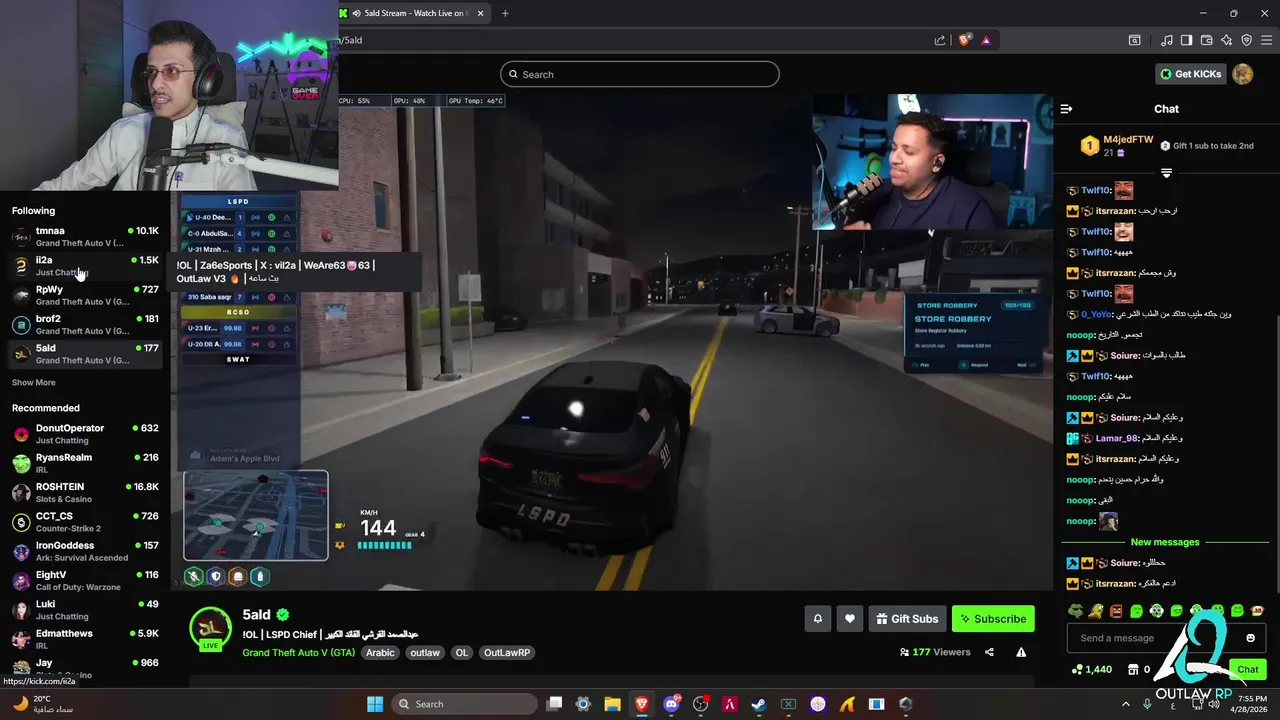Toggle the browser sidebar panel icon
The width and height of the screenshot is (1280, 720).
[1186, 40]
